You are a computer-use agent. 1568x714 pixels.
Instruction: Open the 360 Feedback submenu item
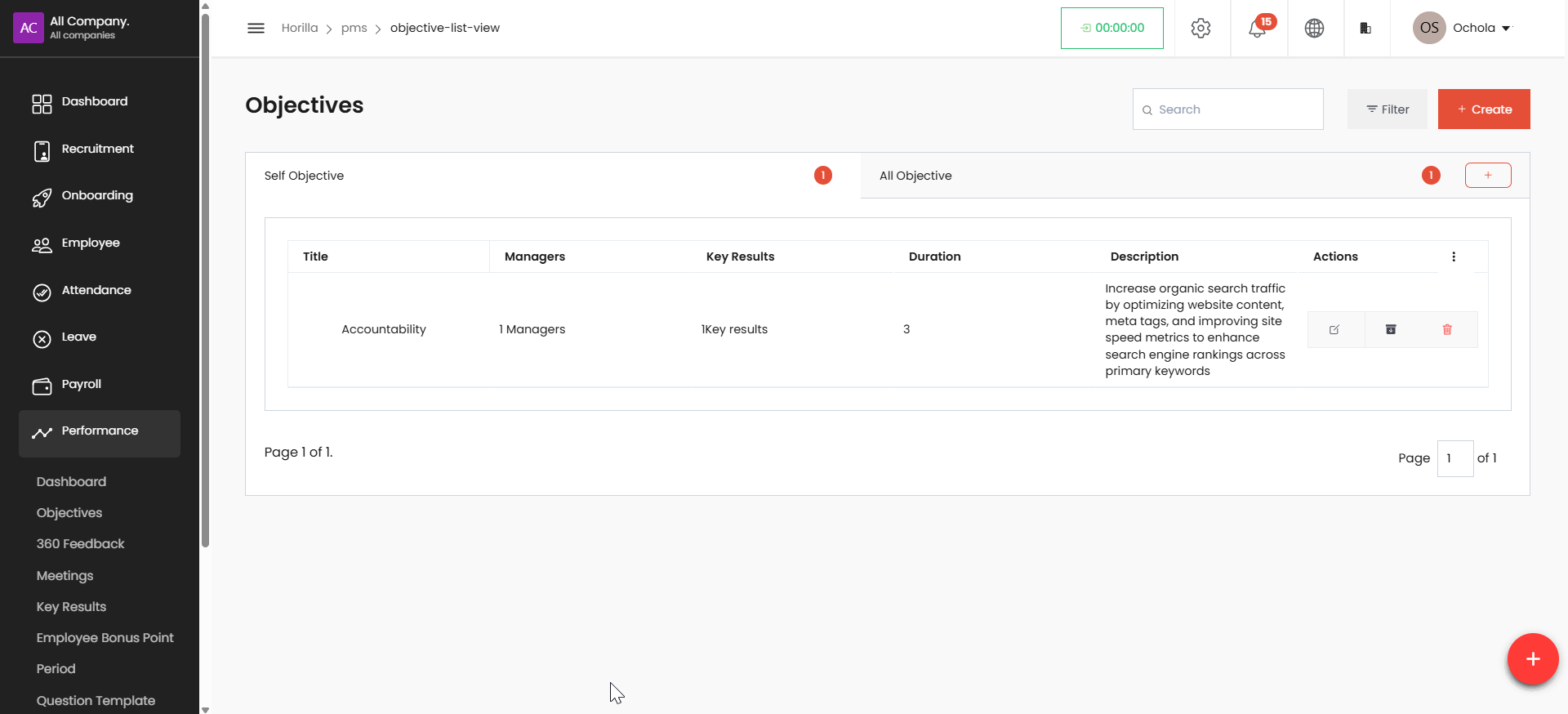[x=80, y=544]
